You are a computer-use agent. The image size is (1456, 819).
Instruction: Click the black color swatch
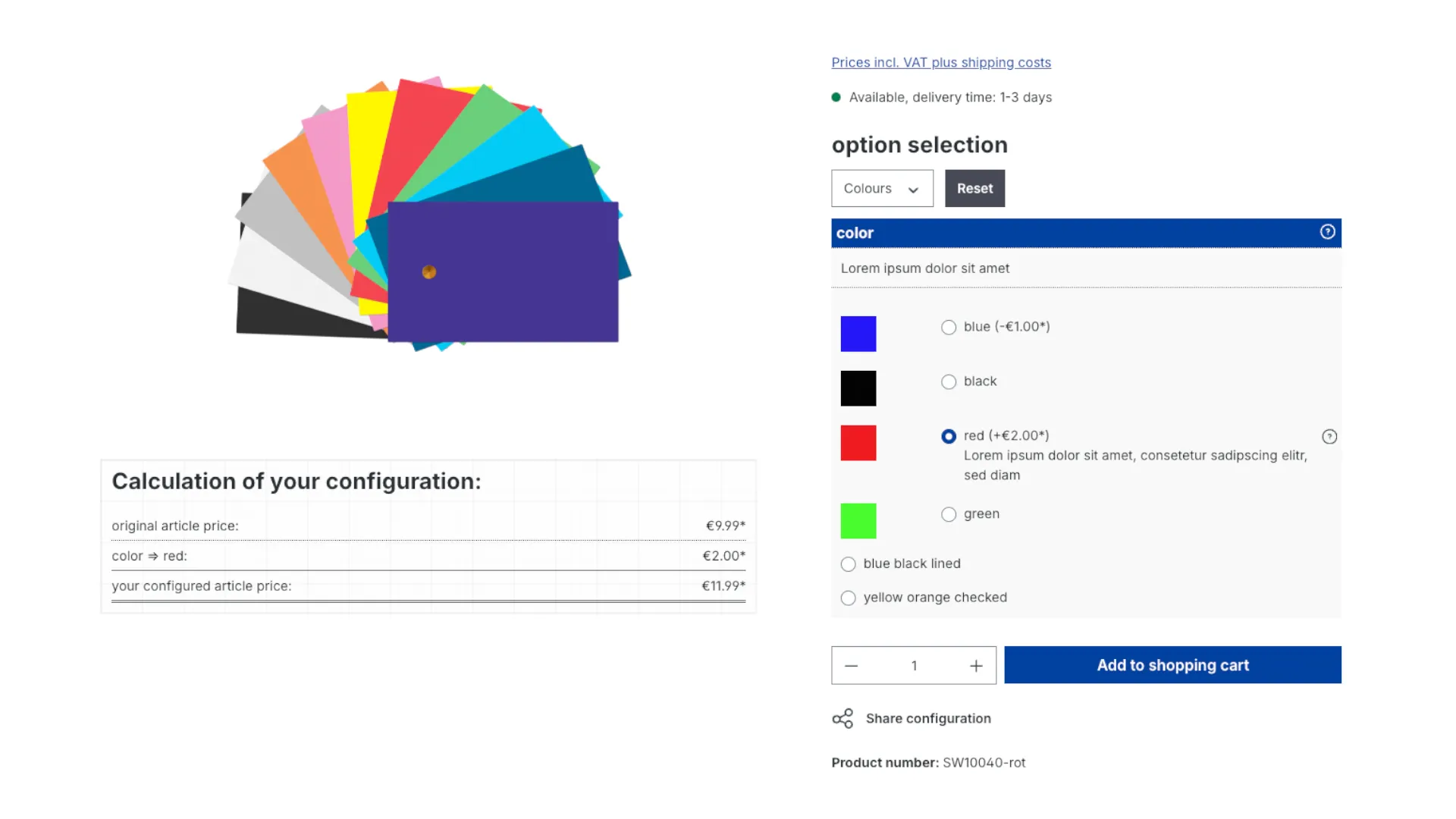858,388
